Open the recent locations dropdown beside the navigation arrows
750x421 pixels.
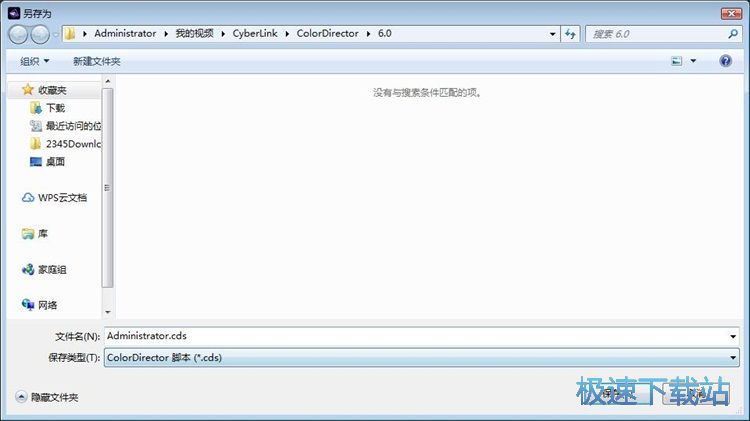click(55, 34)
